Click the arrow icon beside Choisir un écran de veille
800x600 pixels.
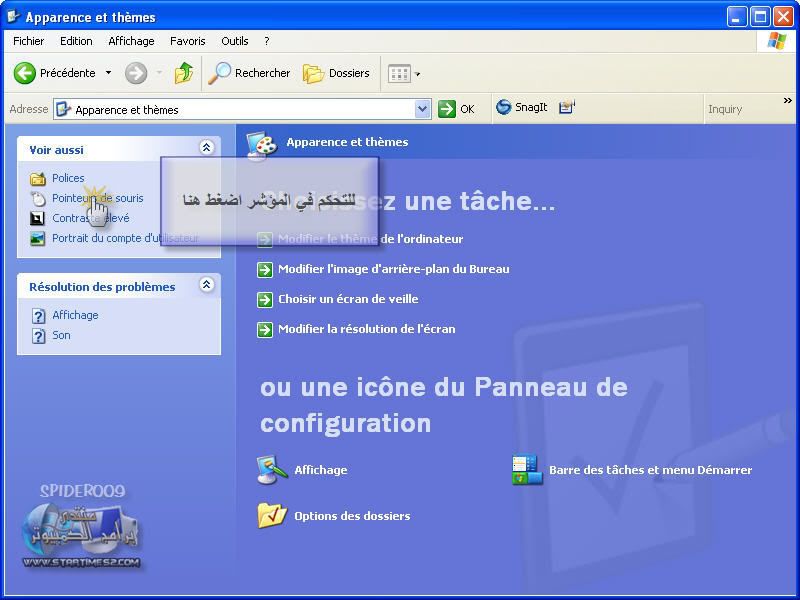coord(265,299)
